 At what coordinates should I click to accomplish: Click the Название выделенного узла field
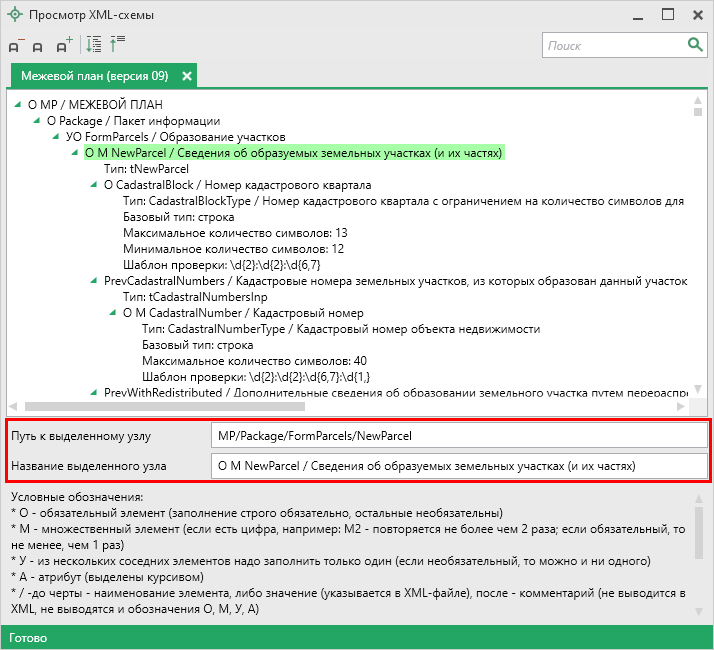pyautogui.click(x=457, y=465)
